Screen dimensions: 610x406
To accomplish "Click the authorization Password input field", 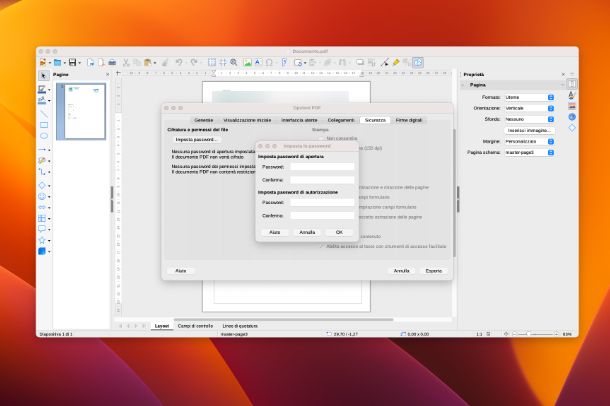I will pyautogui.click(x=322, y=203).
